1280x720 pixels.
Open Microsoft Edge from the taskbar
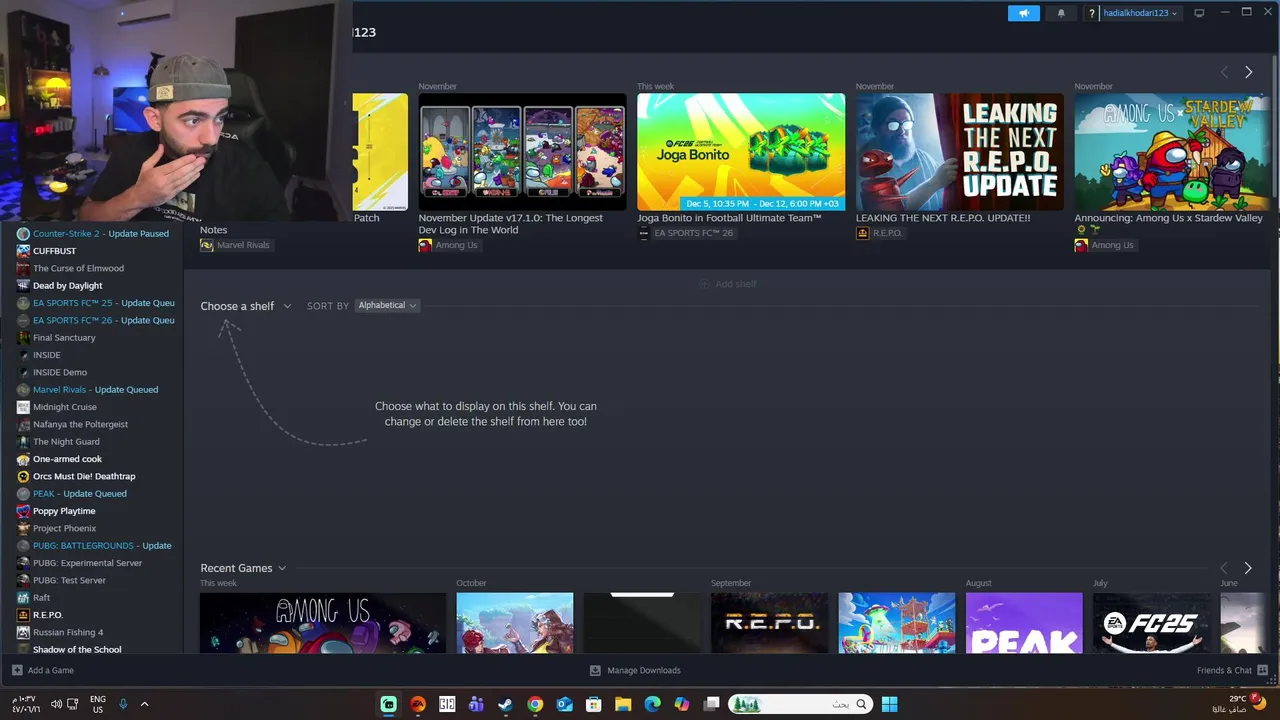652,704
